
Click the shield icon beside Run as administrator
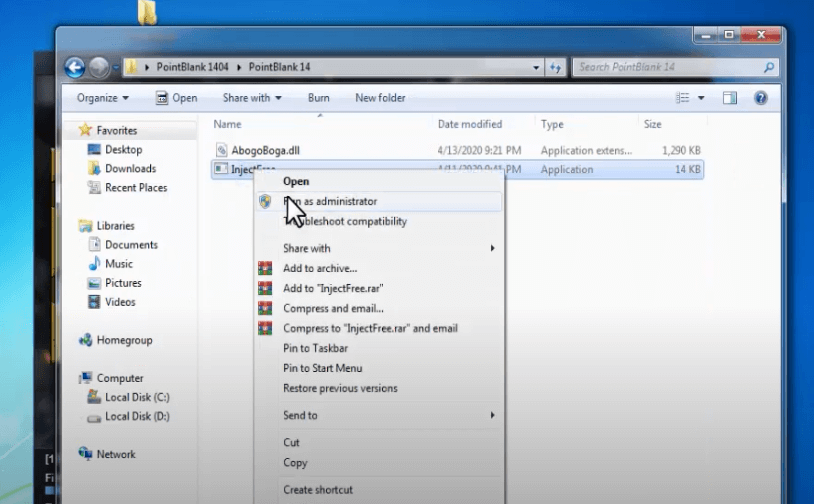click(265, 201)
